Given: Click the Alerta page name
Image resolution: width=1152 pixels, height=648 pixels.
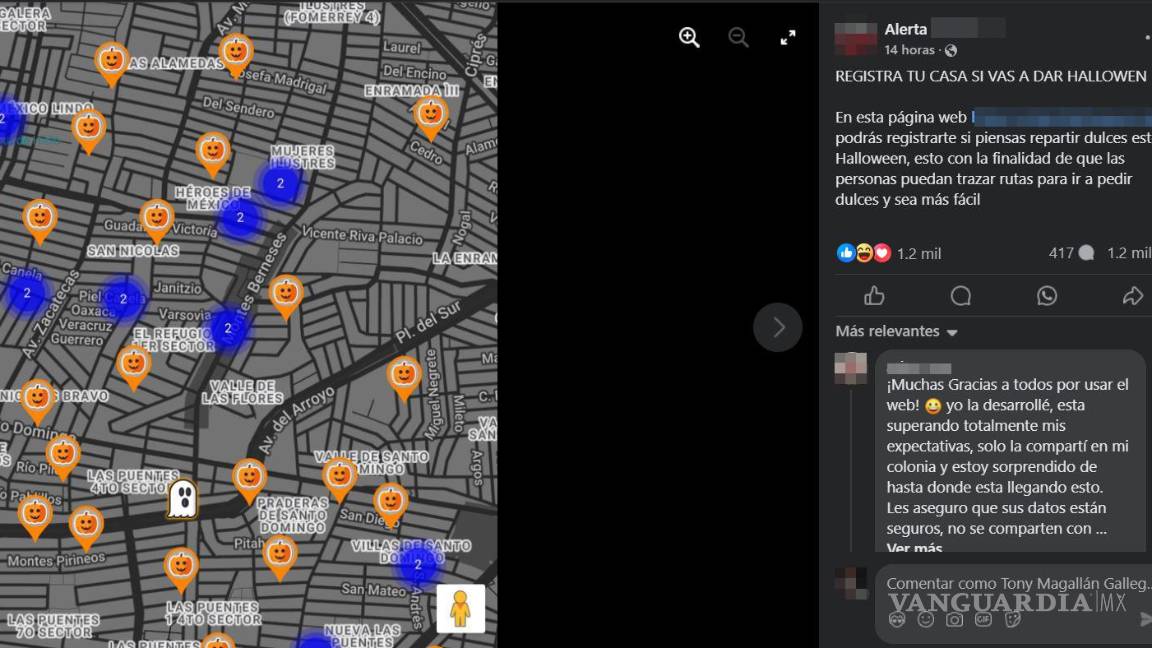Looking at the screenshot, I should [906, 30].
